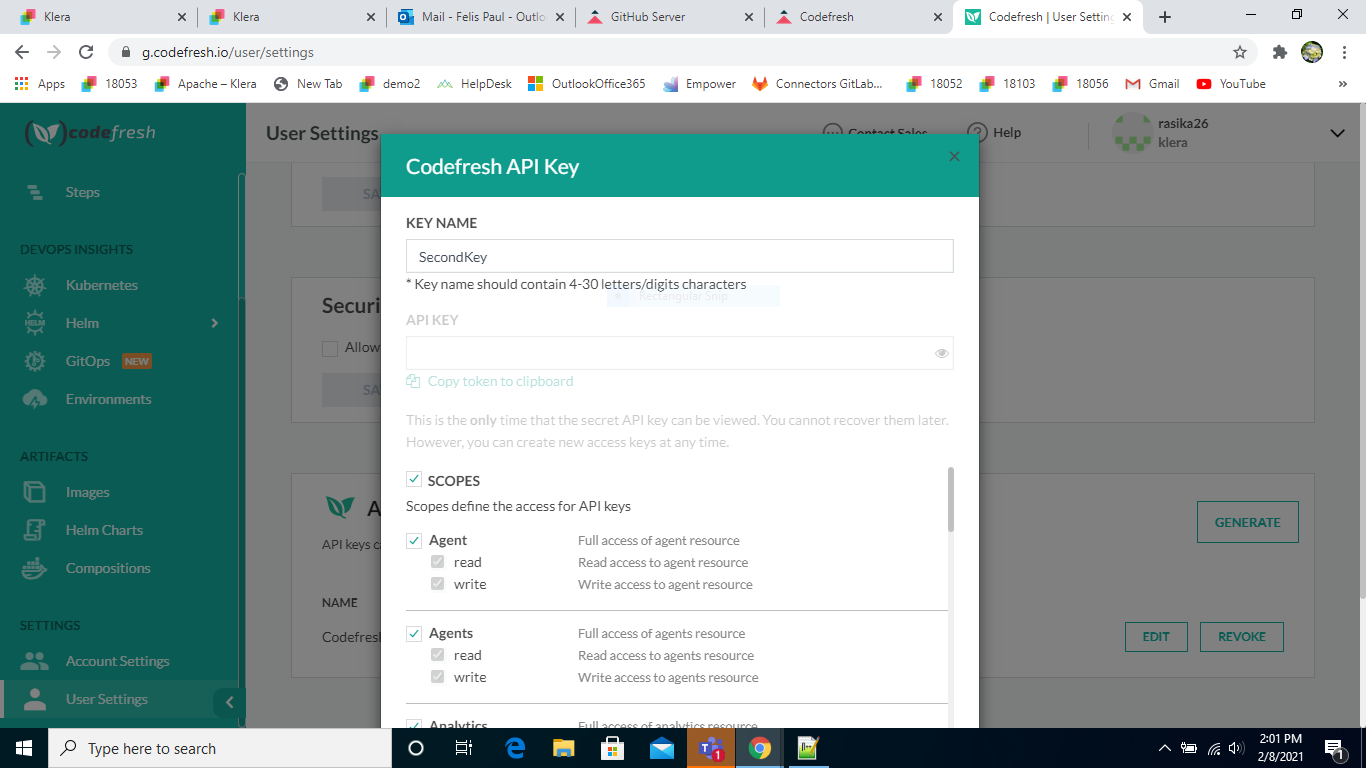The height and width of the screenshot is (768, 1366).
Task: Open the Helm Charts sidebar icon
Action: pyautogui.click(x=35, y=530)
